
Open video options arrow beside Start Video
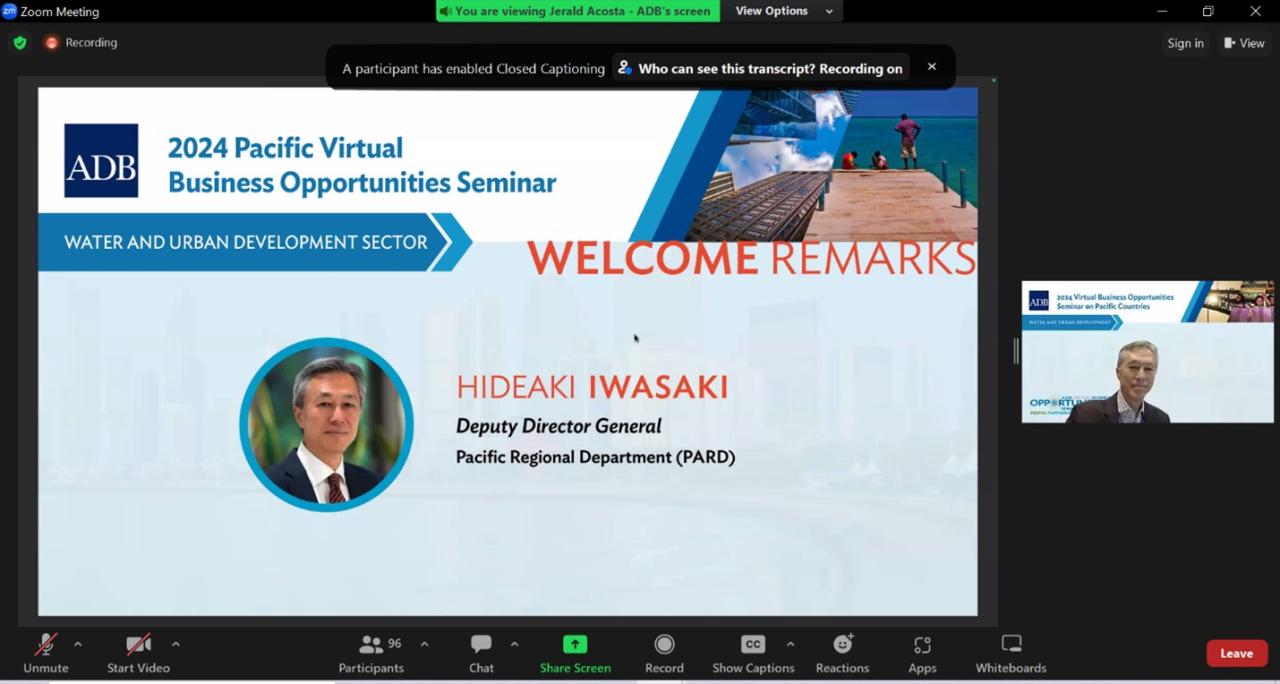coord(176,644)
